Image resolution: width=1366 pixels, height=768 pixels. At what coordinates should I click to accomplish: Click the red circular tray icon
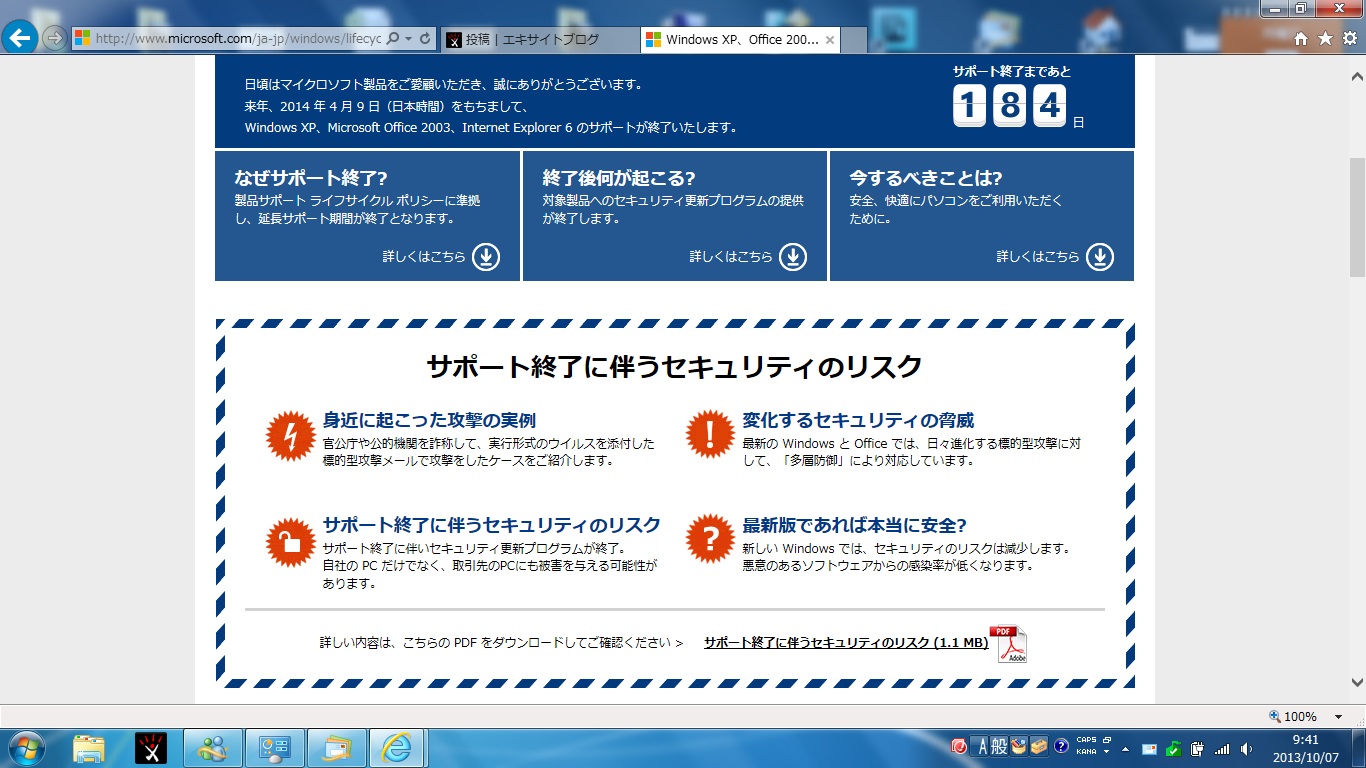959,746
